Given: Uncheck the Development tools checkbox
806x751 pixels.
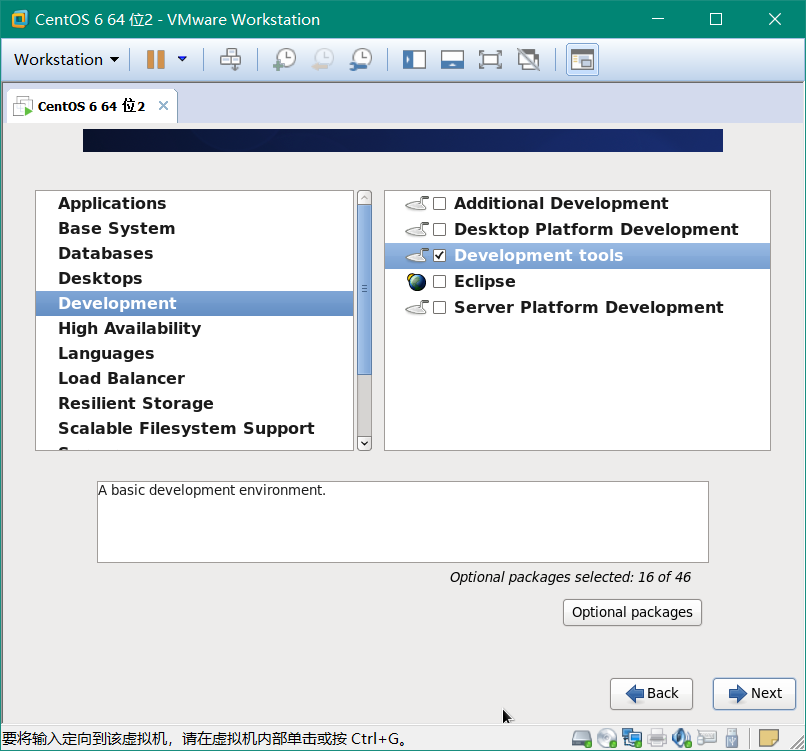Looking at the screenshot, I should [x=439, y=256].
